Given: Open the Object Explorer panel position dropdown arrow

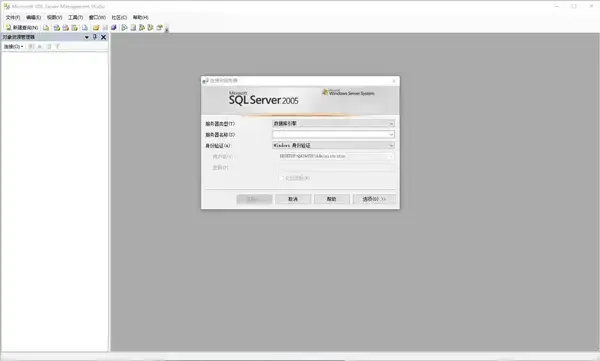Looking at the screenshot, I should [87, 37].
